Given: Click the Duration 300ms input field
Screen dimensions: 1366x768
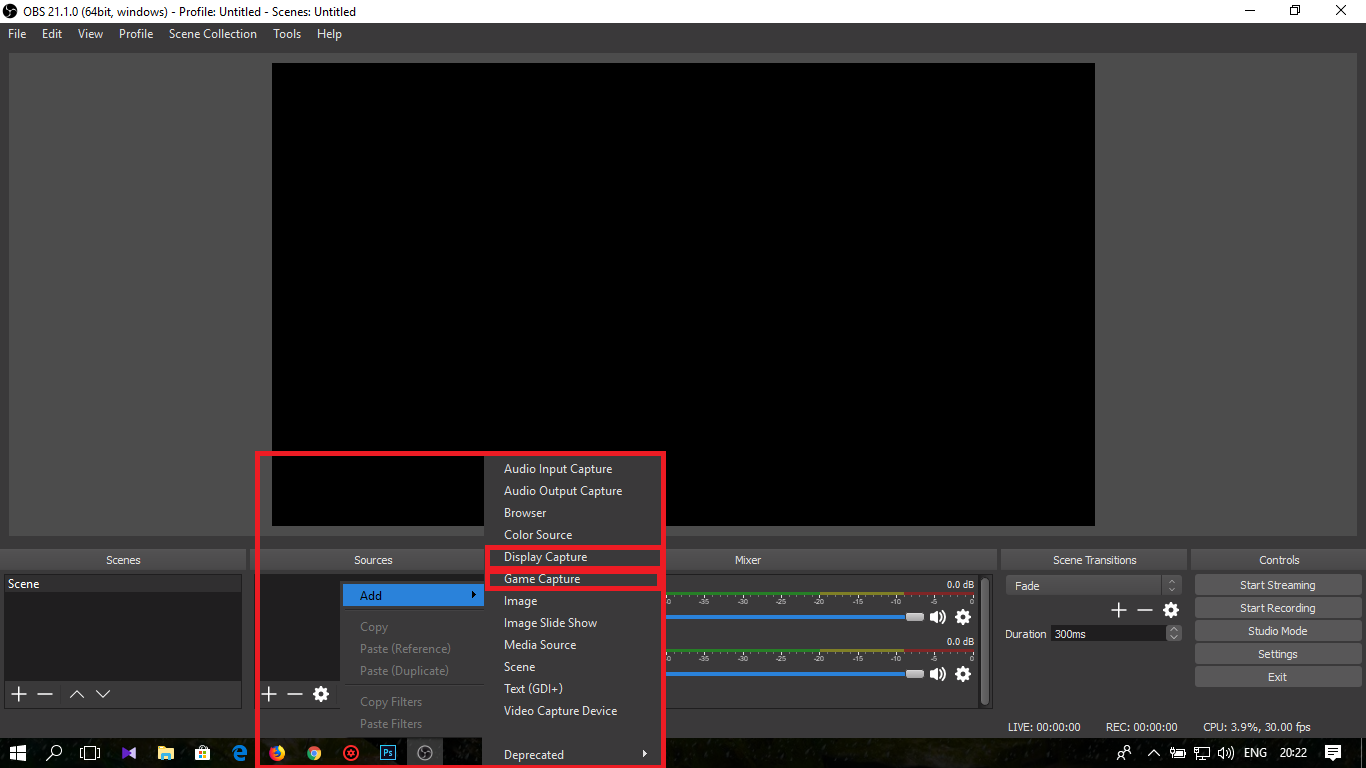Looking at the screenshot, I should (1108, 633).
